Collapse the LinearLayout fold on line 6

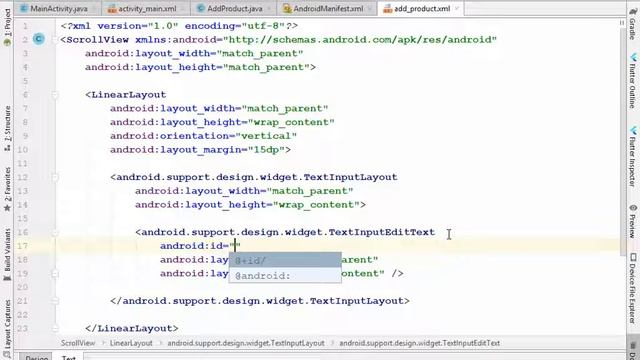coord(55,95)
